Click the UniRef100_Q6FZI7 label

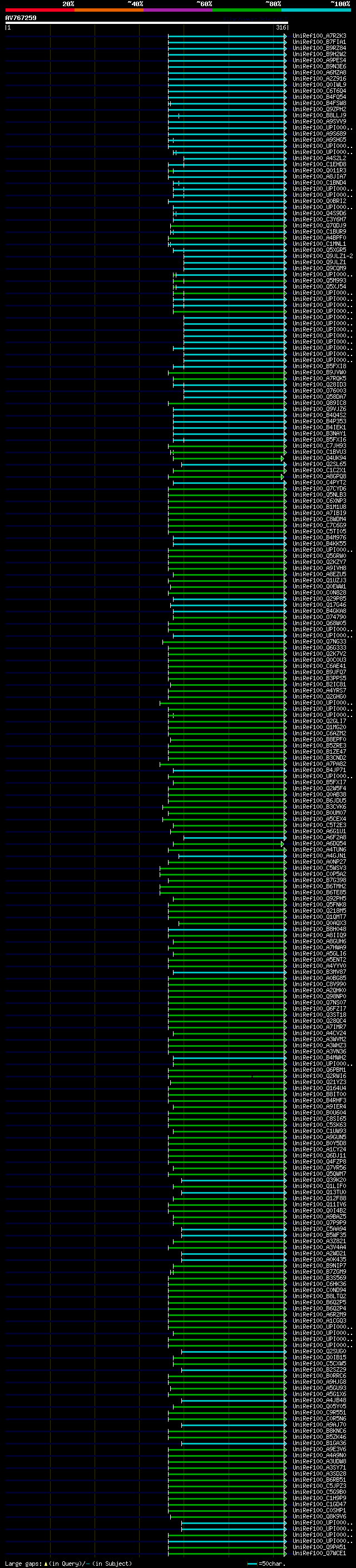tap(319, 1008)
